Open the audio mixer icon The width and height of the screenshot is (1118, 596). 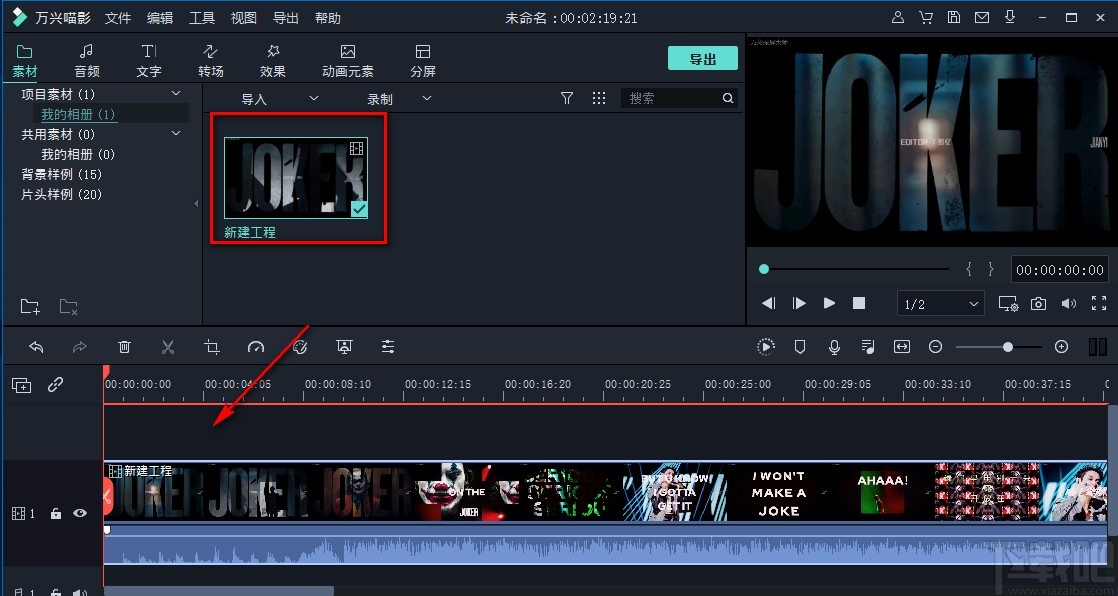coord(868,347)
